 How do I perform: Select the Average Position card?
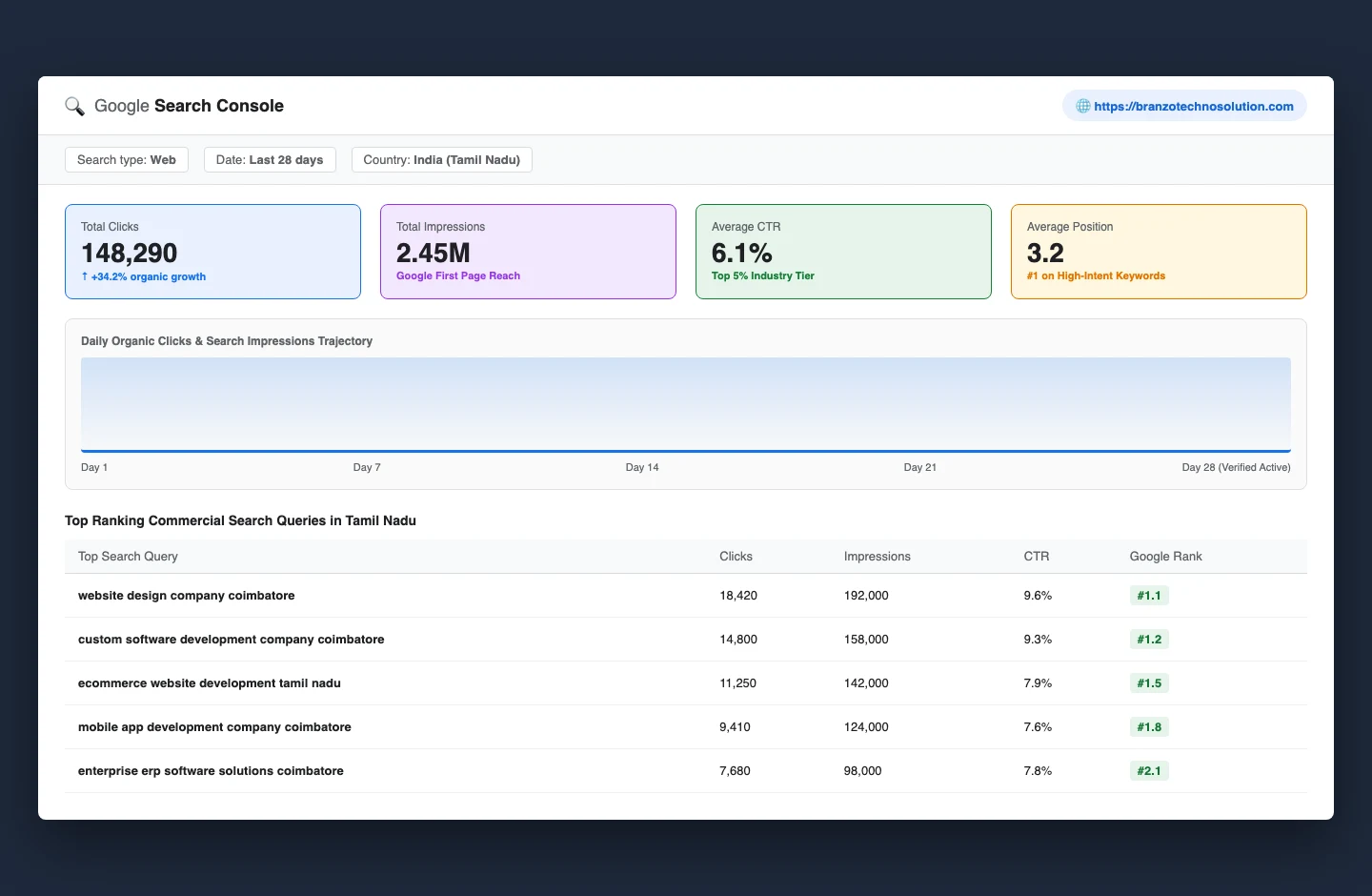1159,252
